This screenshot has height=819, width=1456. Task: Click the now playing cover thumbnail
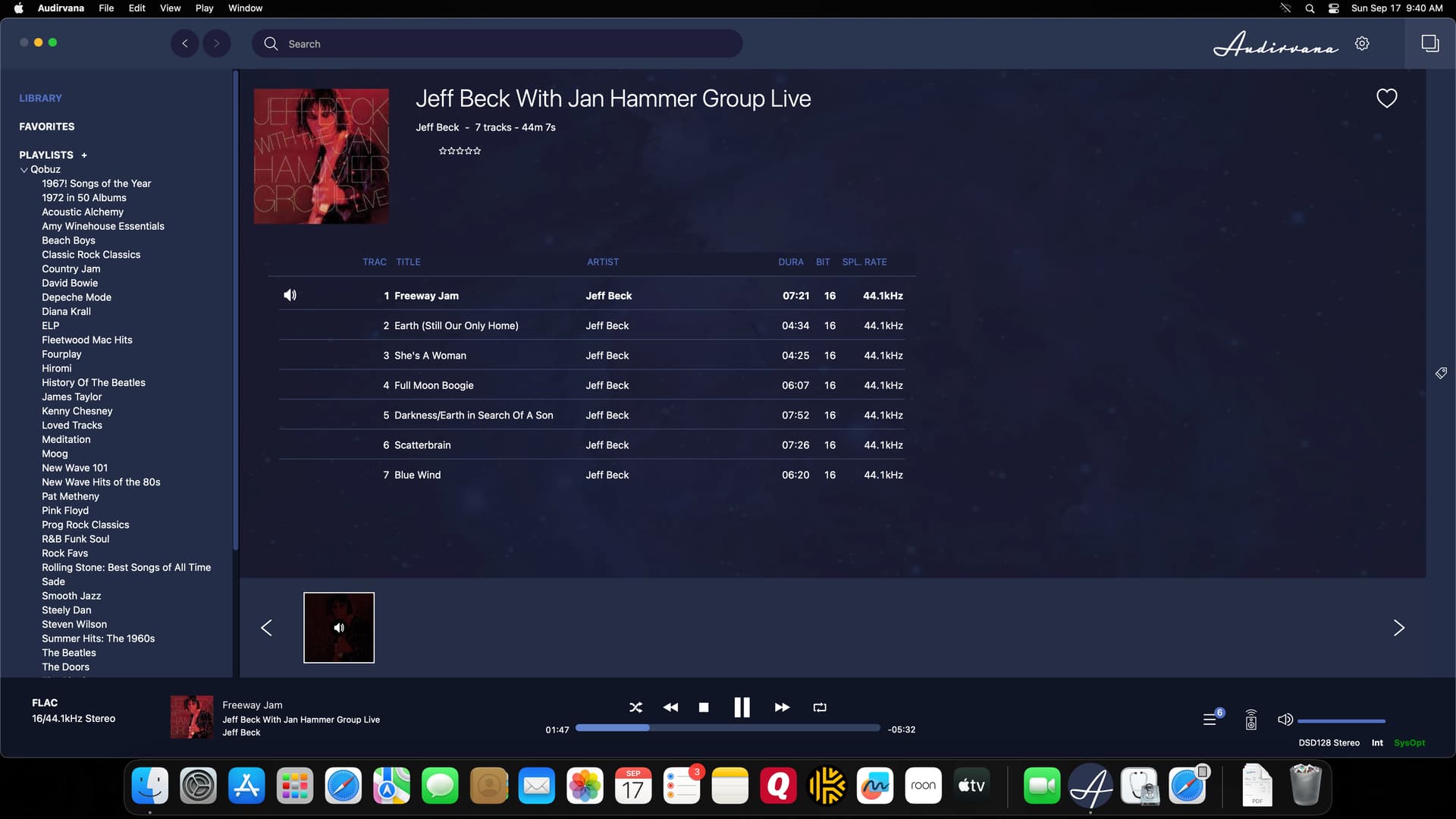pyautogui.click(x=192, y=717)
